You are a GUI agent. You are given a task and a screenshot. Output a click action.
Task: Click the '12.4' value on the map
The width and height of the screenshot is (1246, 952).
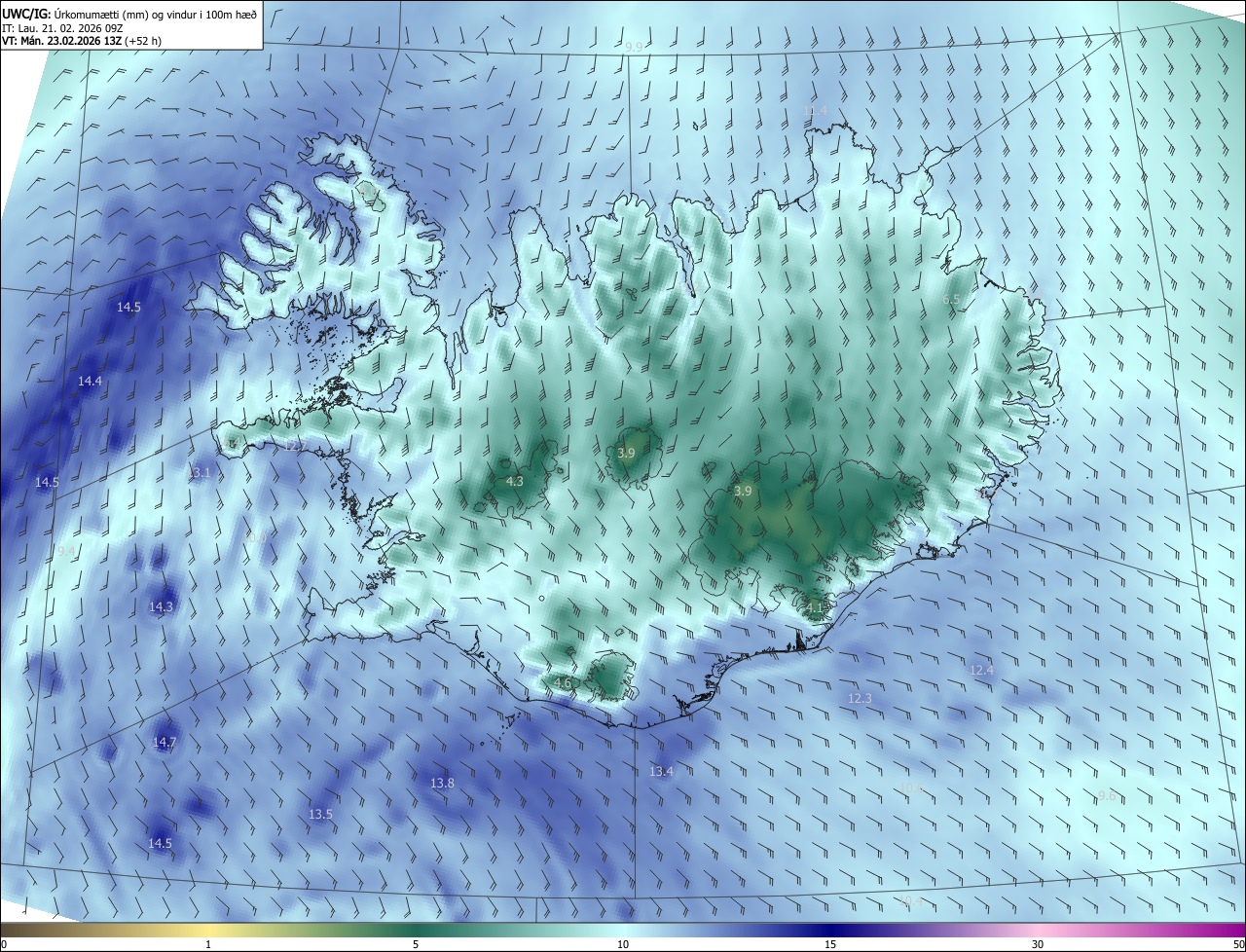[981, 670]
